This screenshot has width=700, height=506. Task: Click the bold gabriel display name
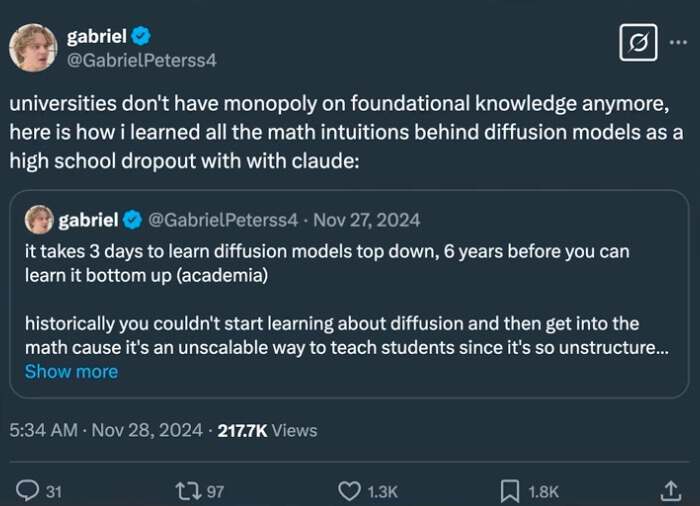pos(96,37)
